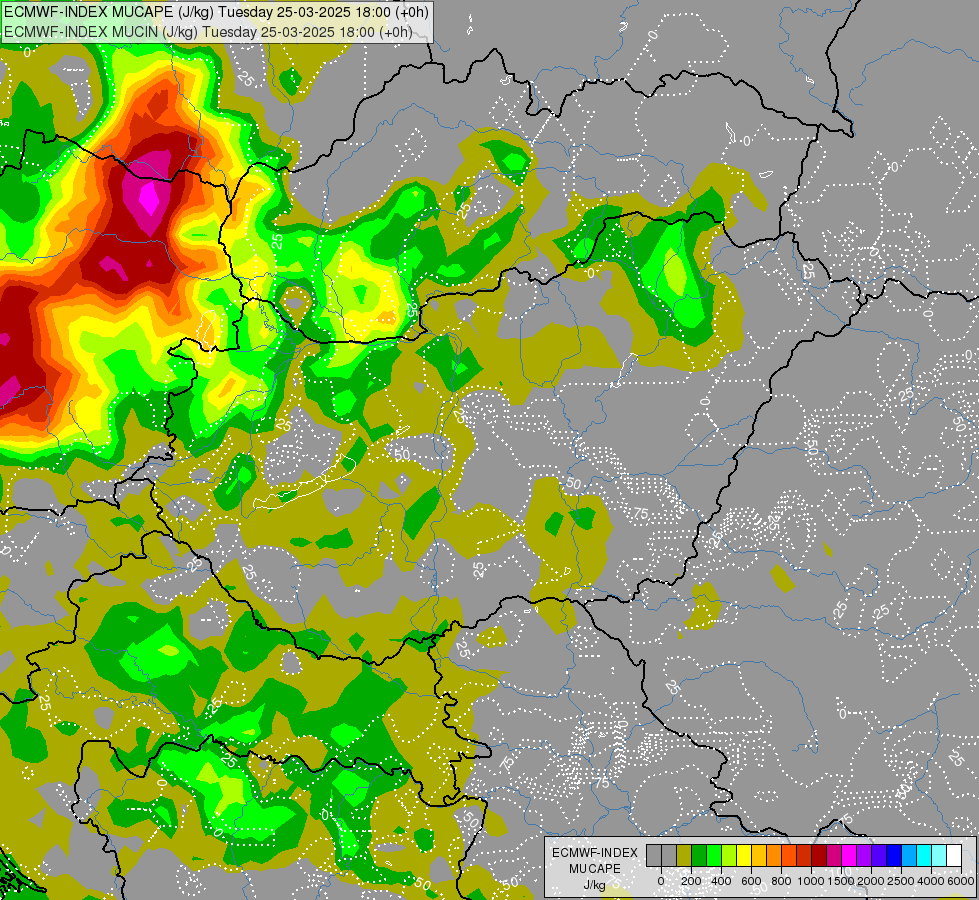
Task: Click the pure yellow swatch in the legend
Action: (x=744, y=855)
